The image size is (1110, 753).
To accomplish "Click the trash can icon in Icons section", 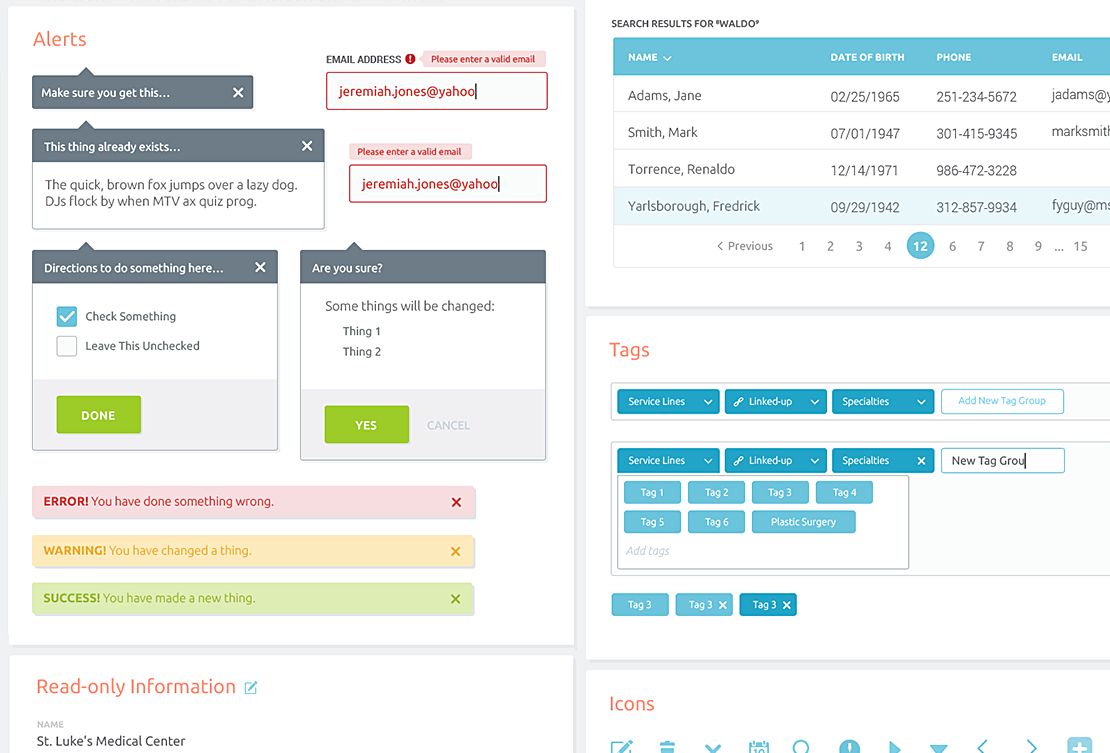I will point(667,746).
